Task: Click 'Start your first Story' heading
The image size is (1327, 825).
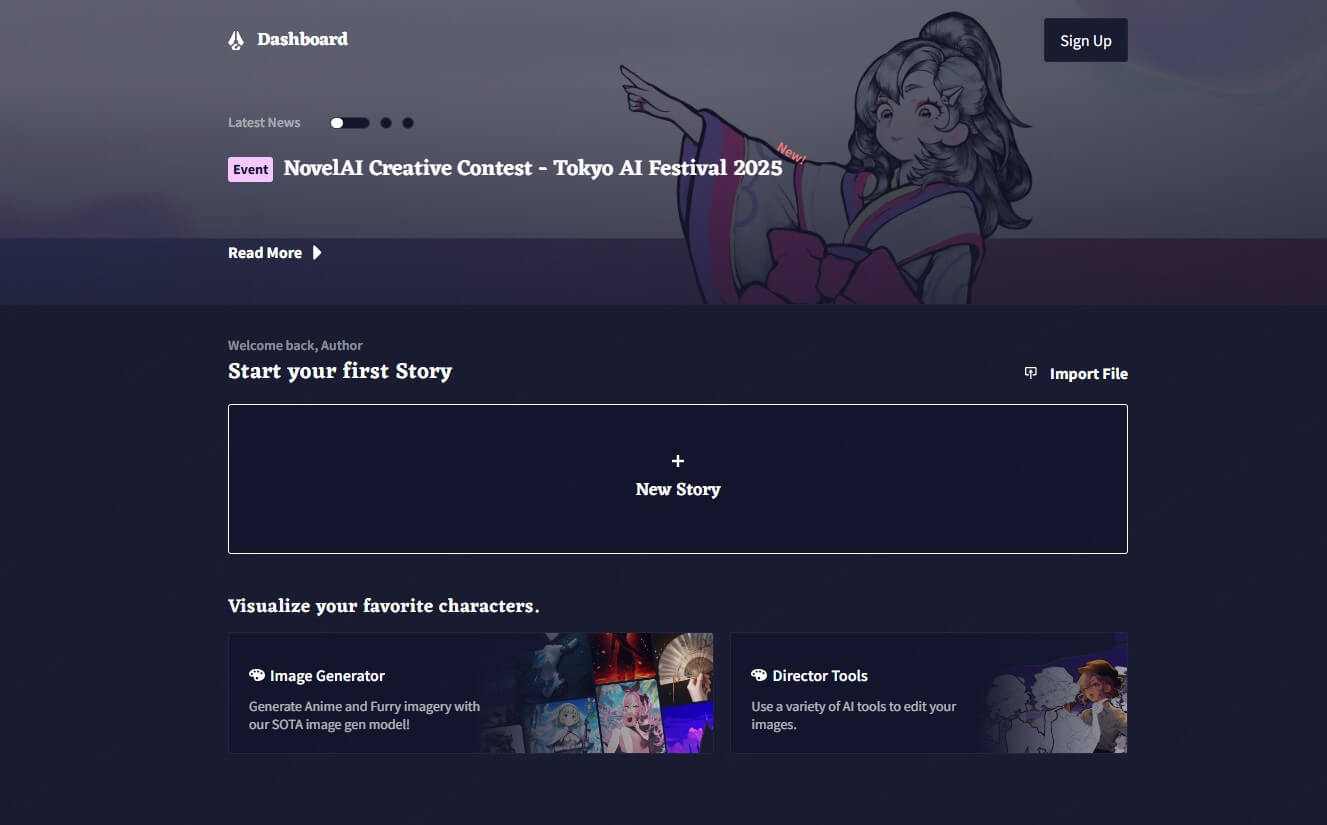Action: pyautogui.click(x=340, y=371)
